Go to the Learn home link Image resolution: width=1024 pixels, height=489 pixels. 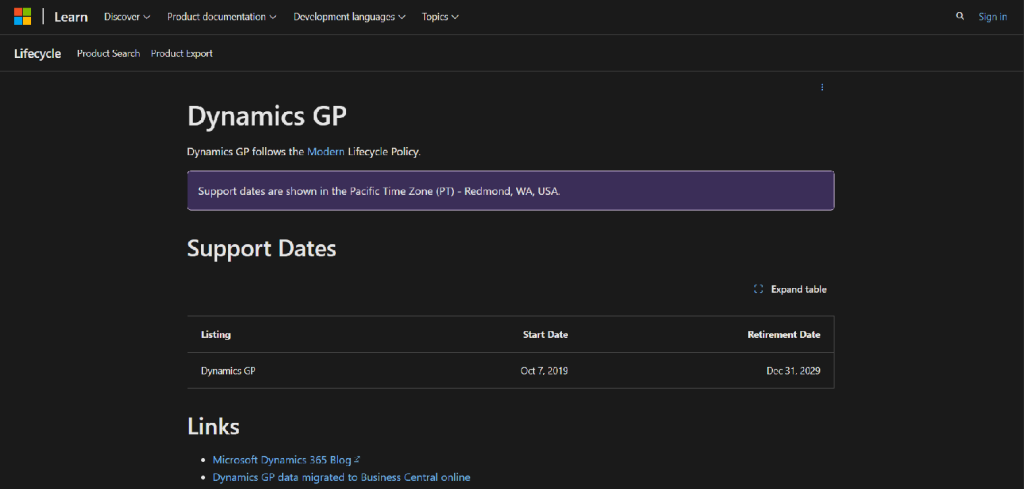pos(71,17)
